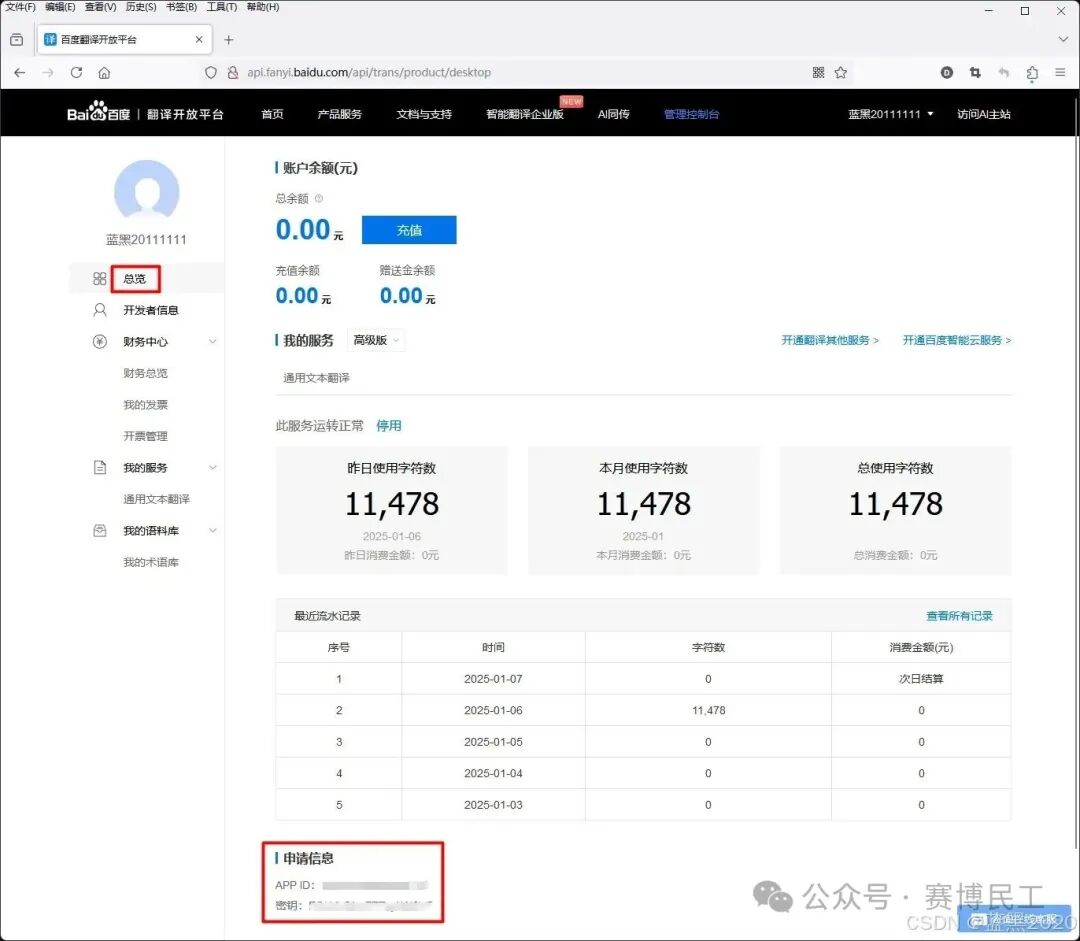Click the blue 充值 button

[x=408, y=230]
